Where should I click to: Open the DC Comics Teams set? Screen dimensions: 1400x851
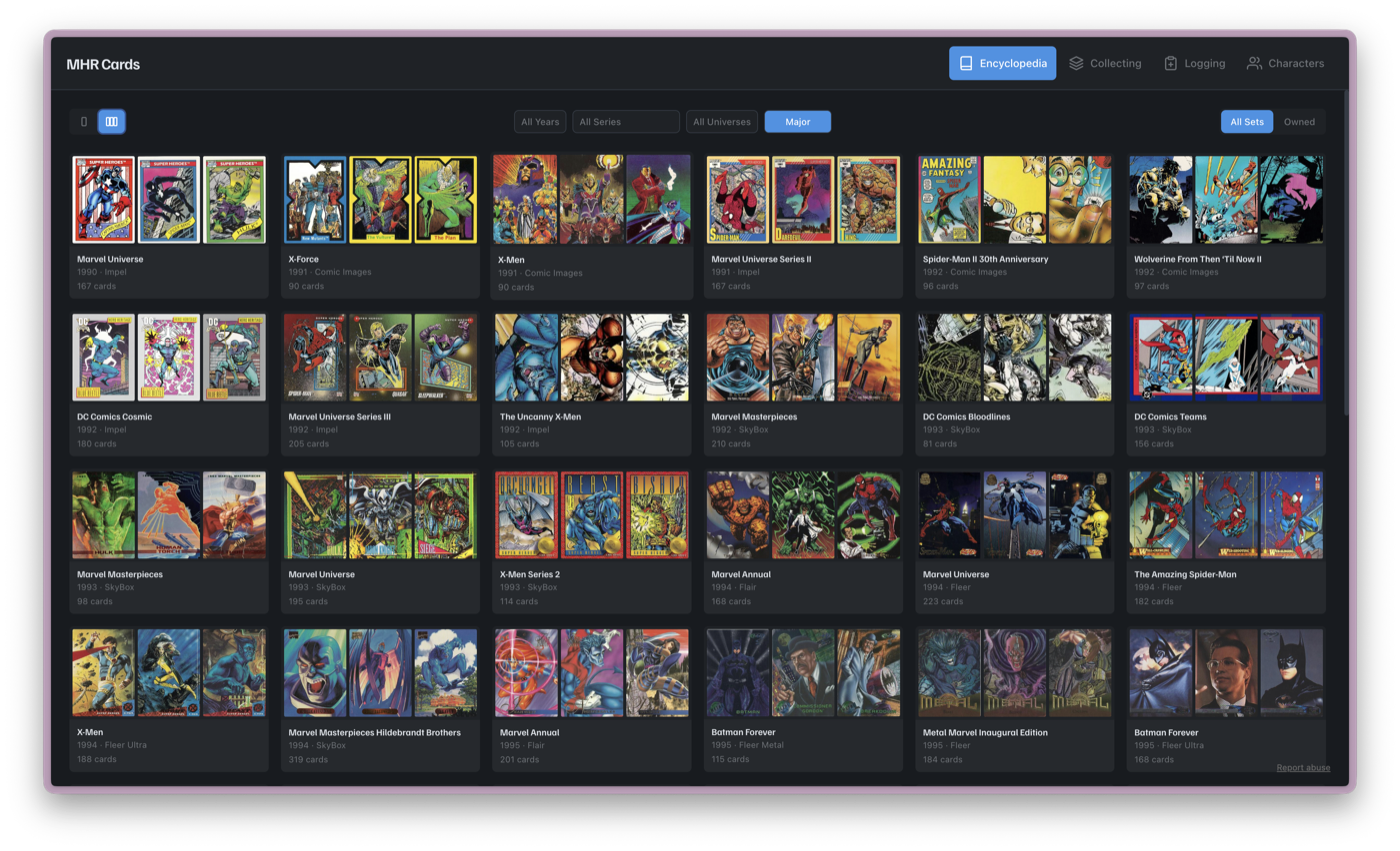(1227, 383)
